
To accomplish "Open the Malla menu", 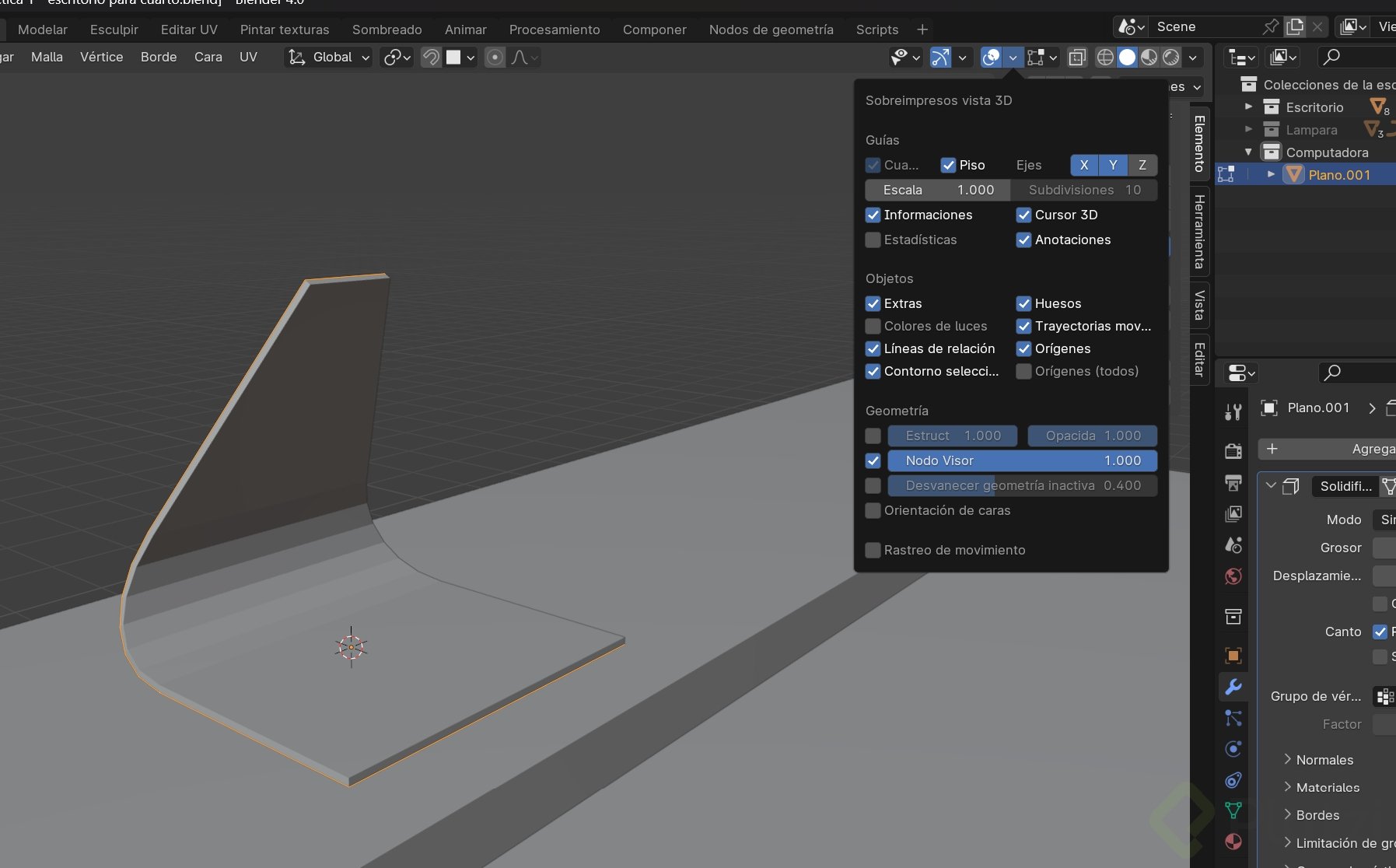I will 47,57.
